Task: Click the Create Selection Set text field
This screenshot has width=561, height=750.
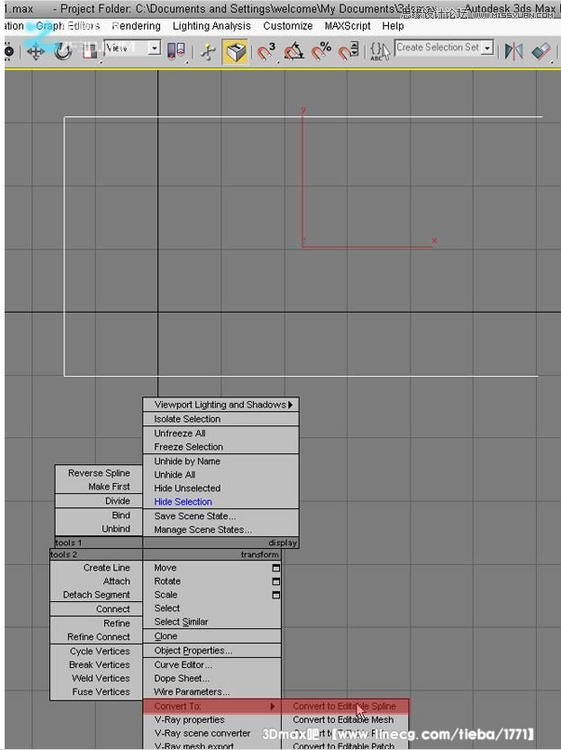Action: pos(438,48)
